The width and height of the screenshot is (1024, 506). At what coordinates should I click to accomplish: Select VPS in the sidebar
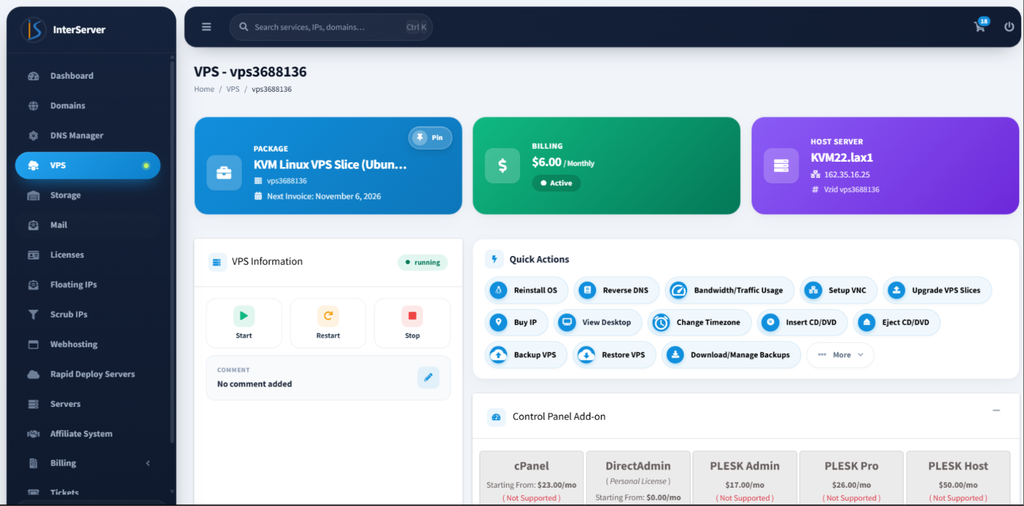[x=88, y=165]
